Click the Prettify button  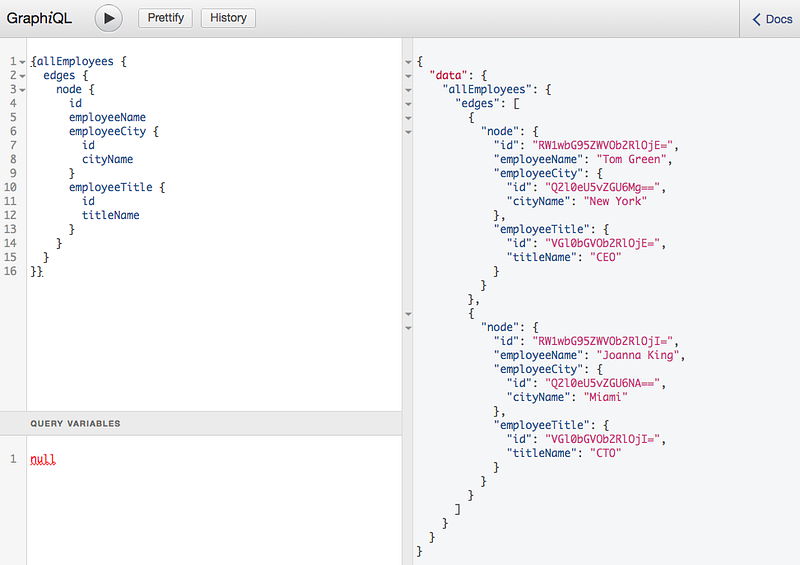165,18
